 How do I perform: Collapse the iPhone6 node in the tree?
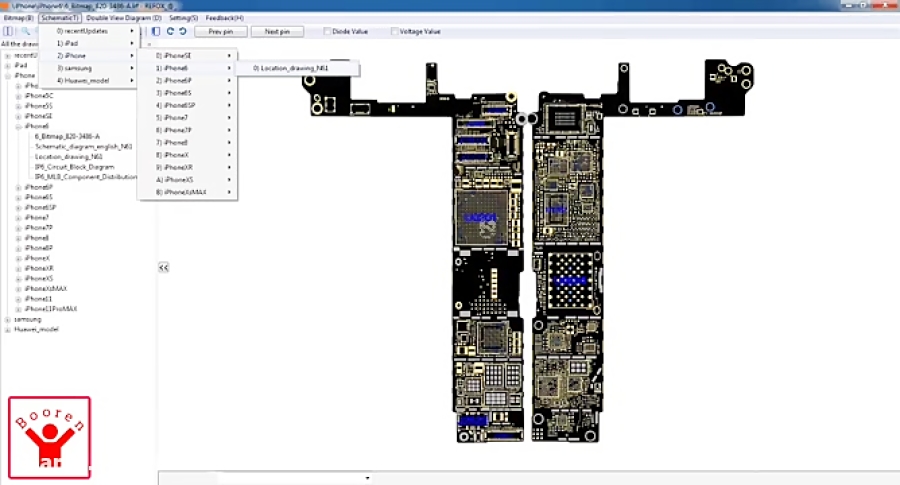tap(18, 126)
